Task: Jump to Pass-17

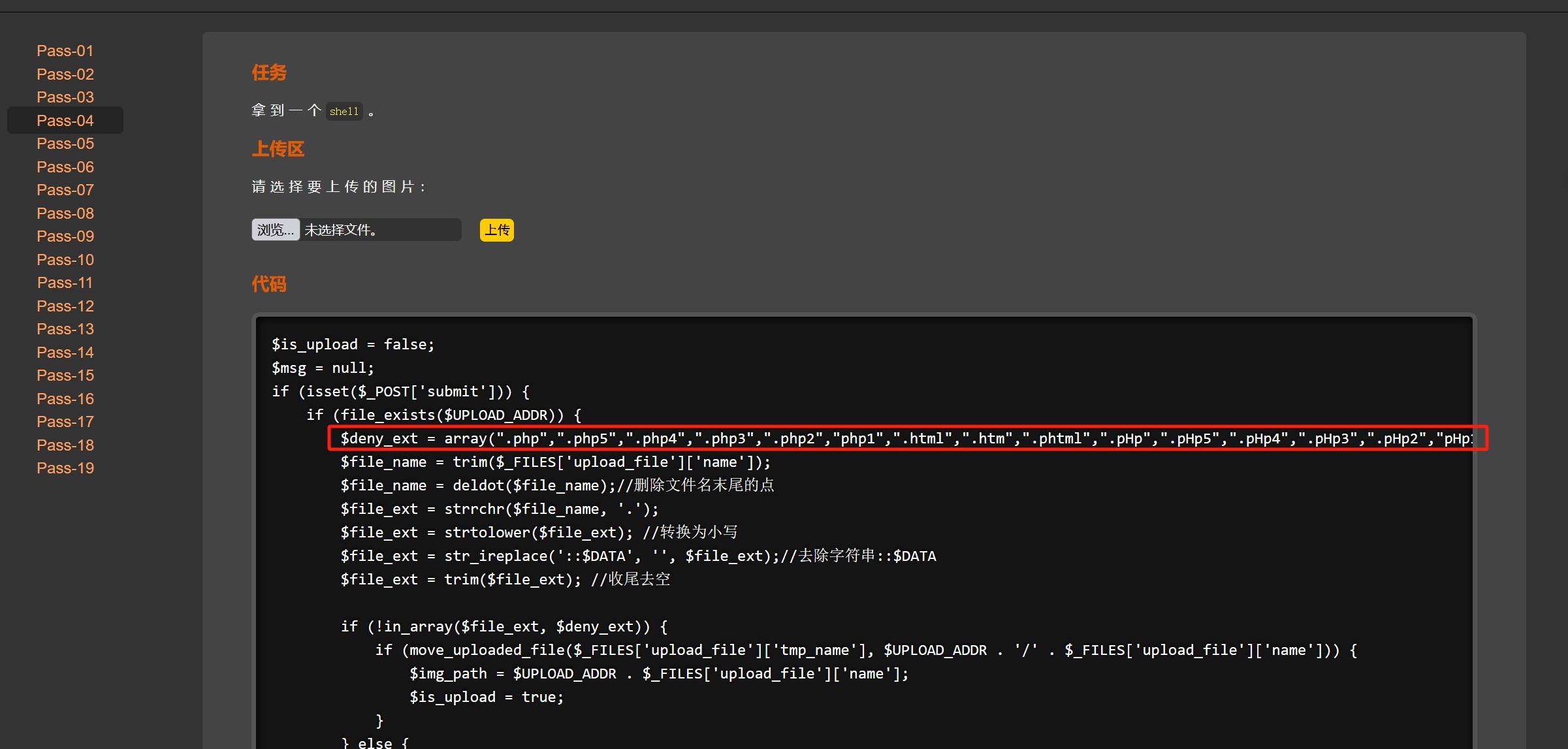Action: [x=65, y=422]
